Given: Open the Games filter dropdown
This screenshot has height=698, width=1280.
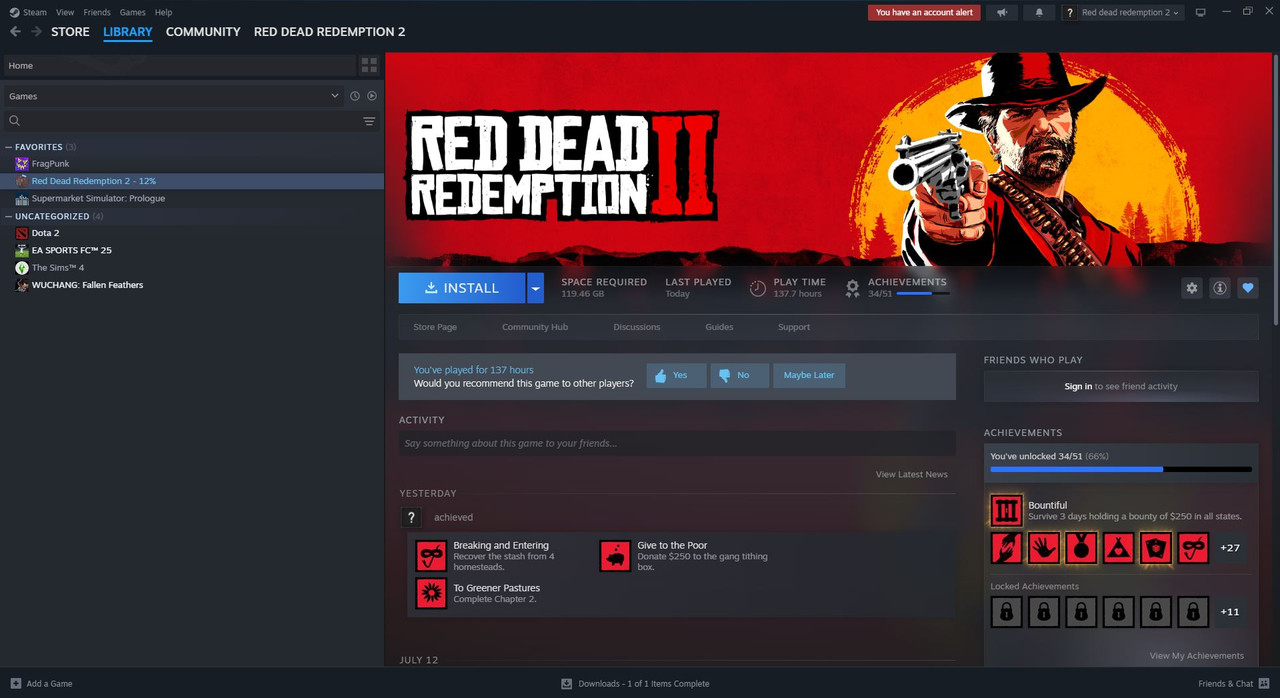Looking at the screenshot, I should [173, 96].
